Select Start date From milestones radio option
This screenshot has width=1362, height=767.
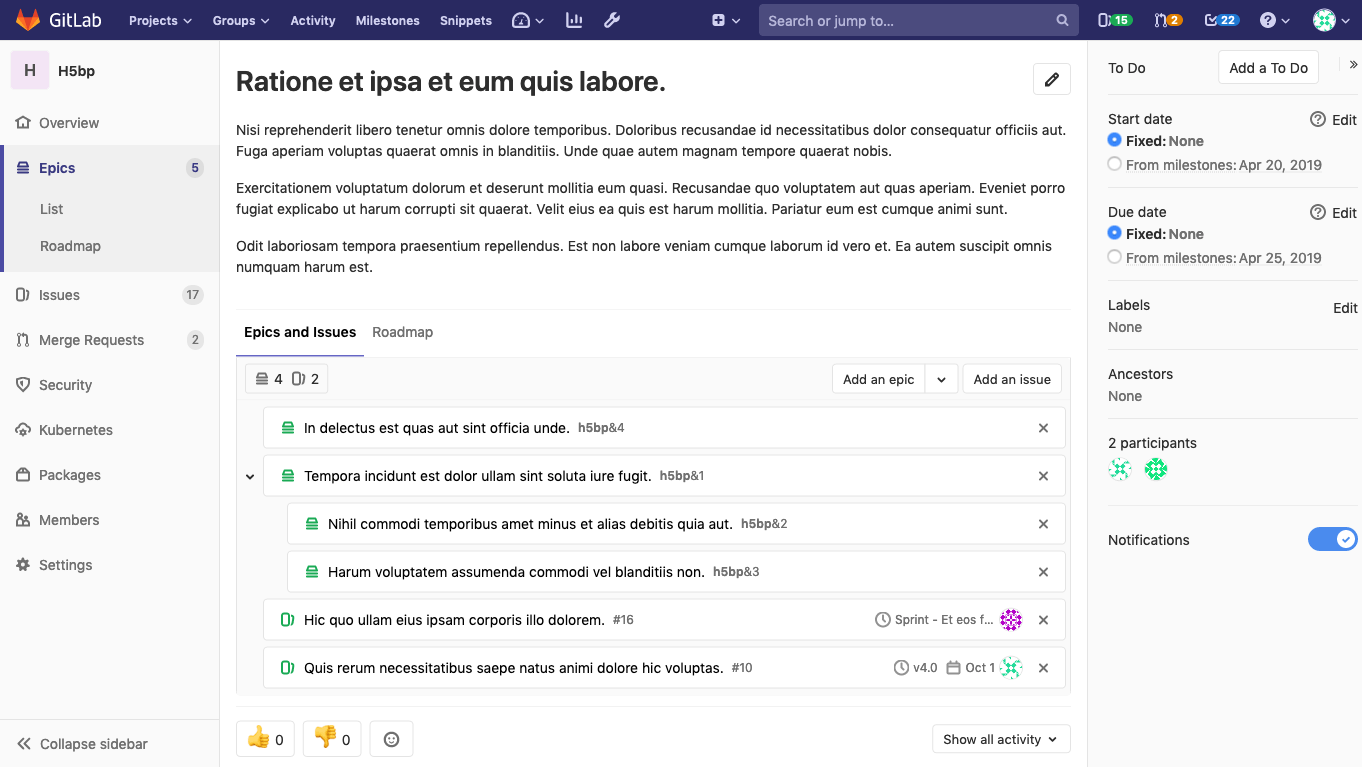click(1114, 164)
